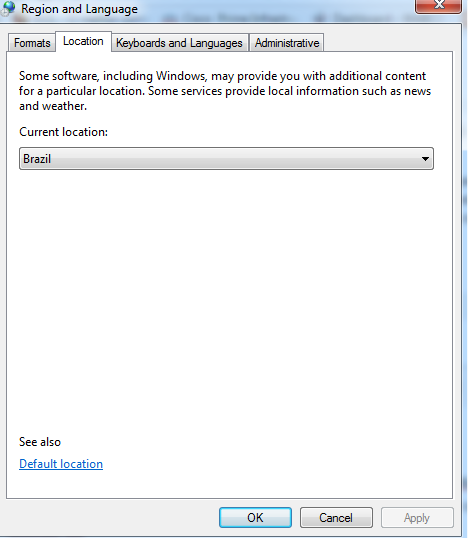Viewport: 468px width, 538px height.
Task: Click the description paragraph about additional content
Action: click(225, 91)
